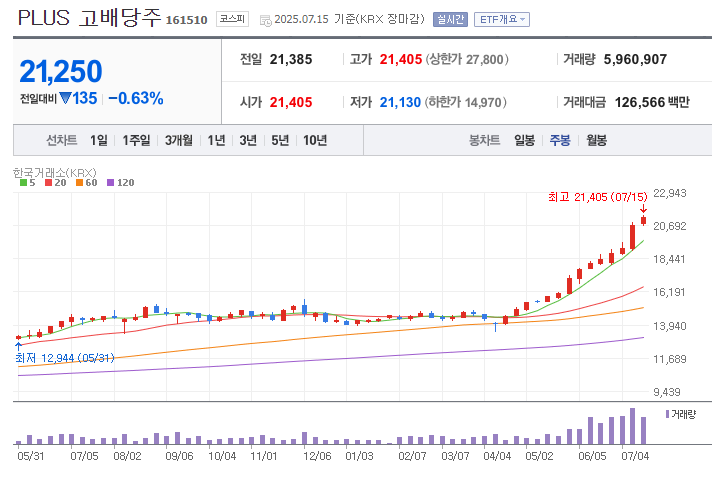Select the 주봉 candlestick chart
Image resolution: width=712 pixels, height=479 pixels.
click(x=559, y=140)
